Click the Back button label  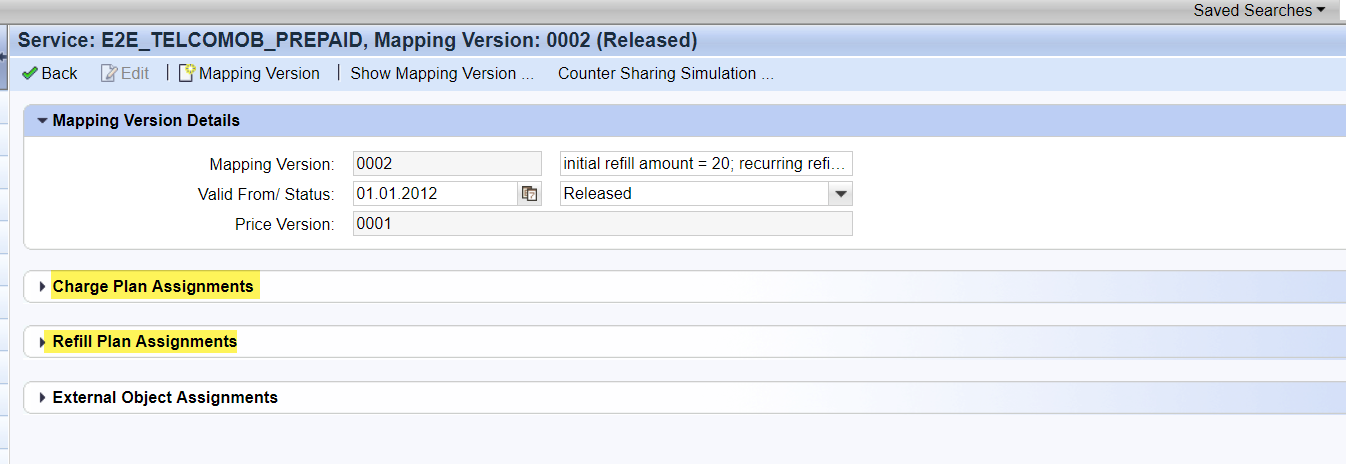coord(60,73)
